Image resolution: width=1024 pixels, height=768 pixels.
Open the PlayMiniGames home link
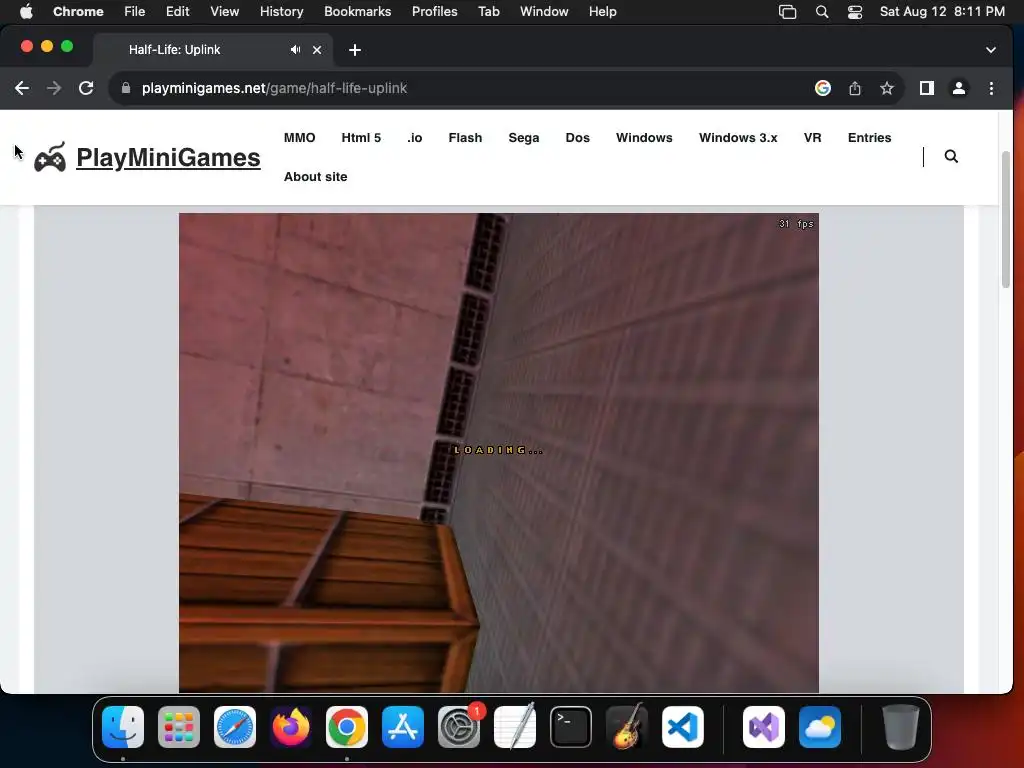(168, 157)
